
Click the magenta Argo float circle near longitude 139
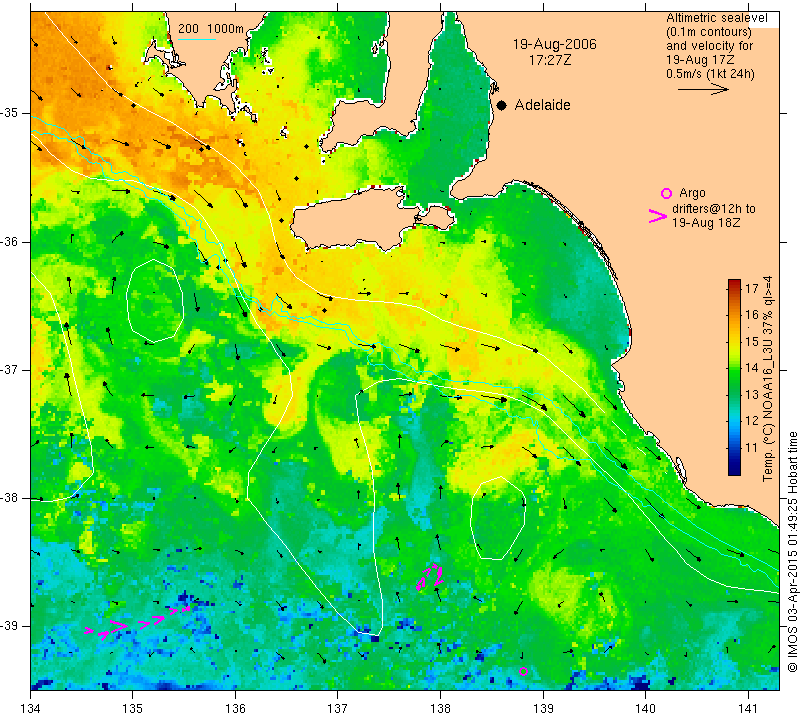(x=523, y=672)
